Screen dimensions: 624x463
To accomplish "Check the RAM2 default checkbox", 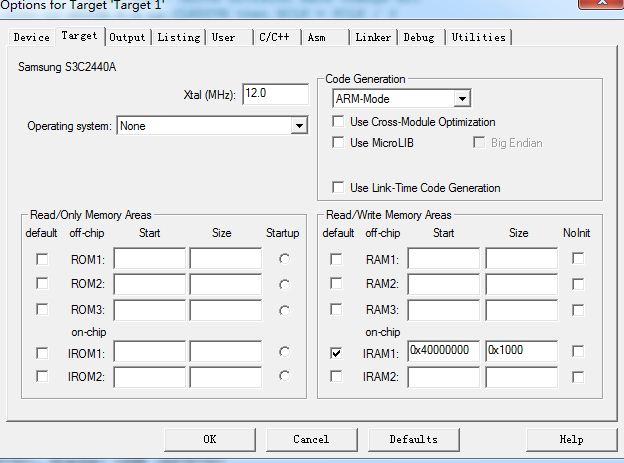I will (x=336, y=283).
